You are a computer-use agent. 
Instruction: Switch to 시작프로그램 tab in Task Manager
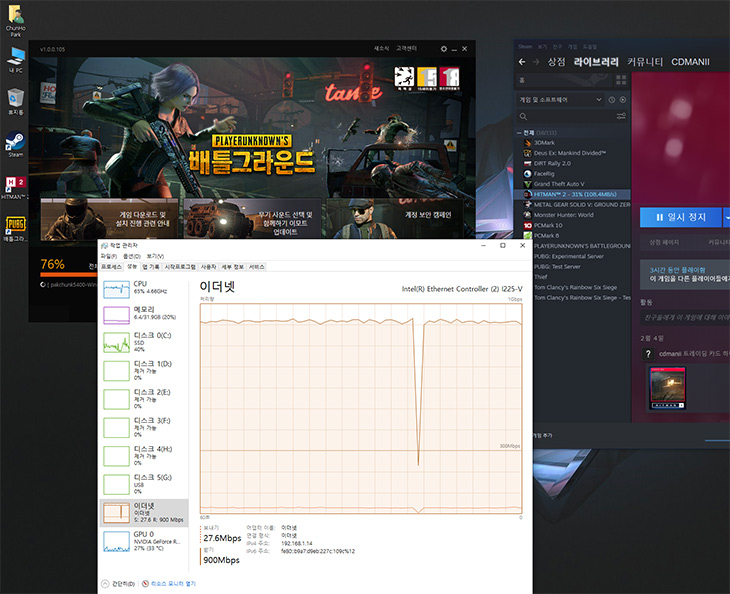pyautogui.click(x=180, y=267)
